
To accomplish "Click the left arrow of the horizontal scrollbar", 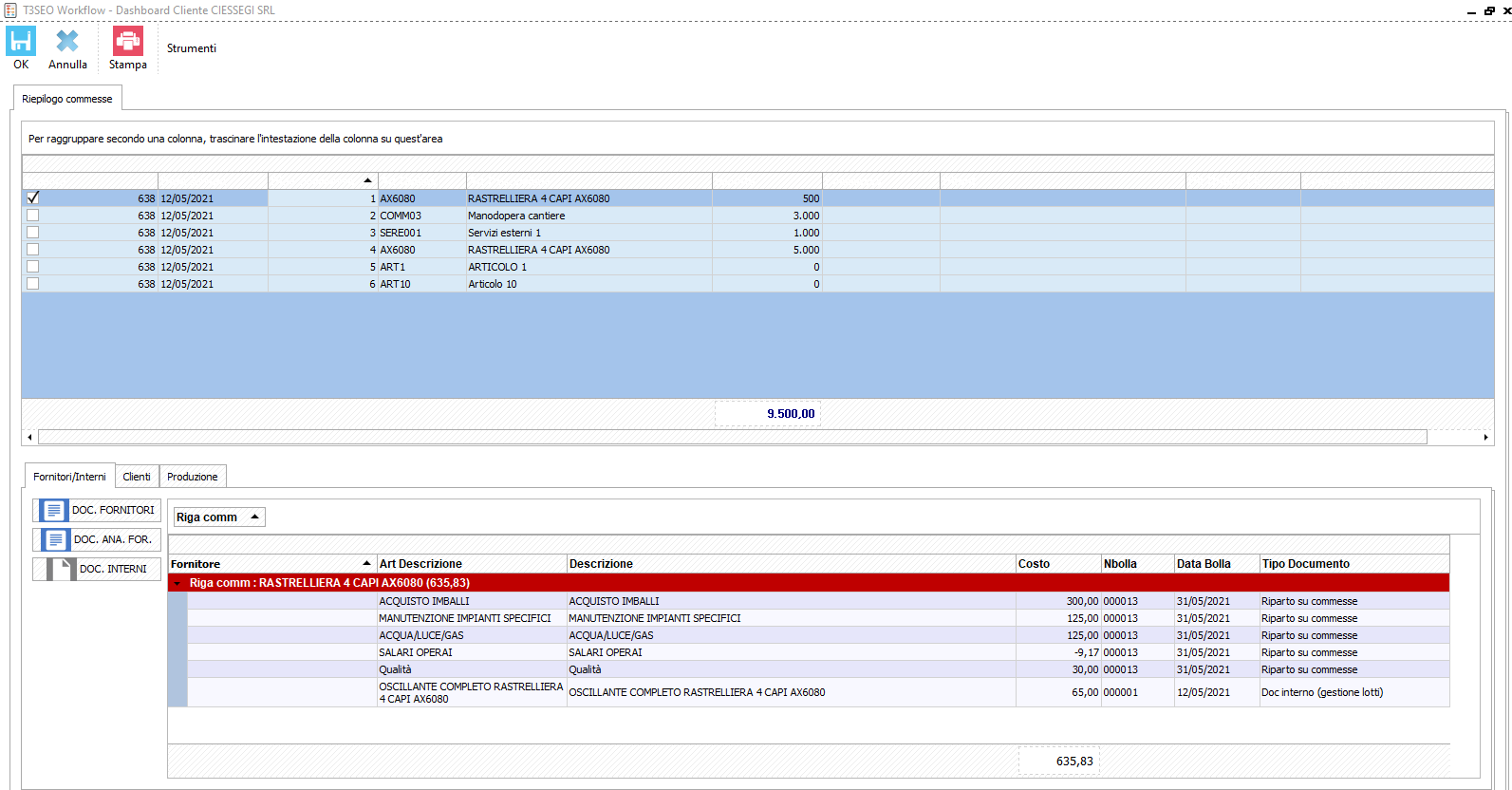I will (x=29, y=437).
